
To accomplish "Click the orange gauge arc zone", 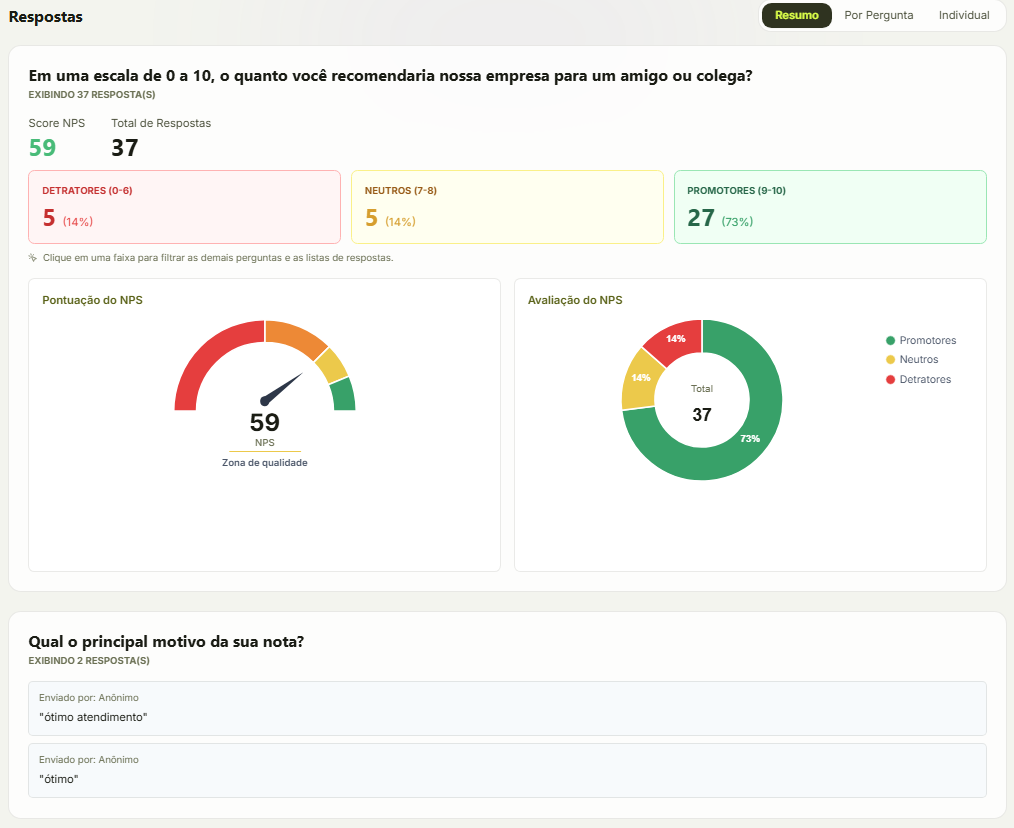I will tap(296, 336).
